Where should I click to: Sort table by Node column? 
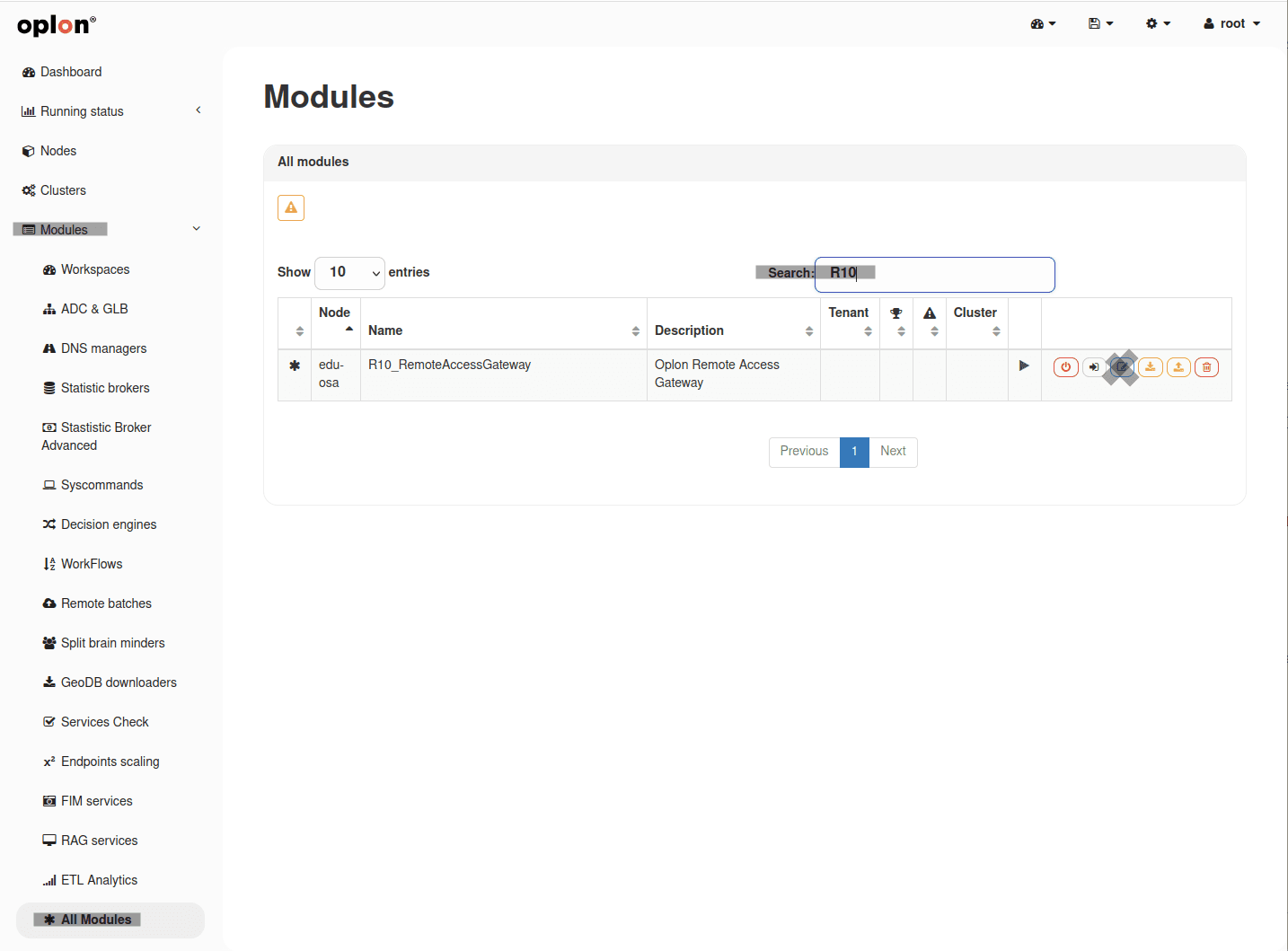336,323
